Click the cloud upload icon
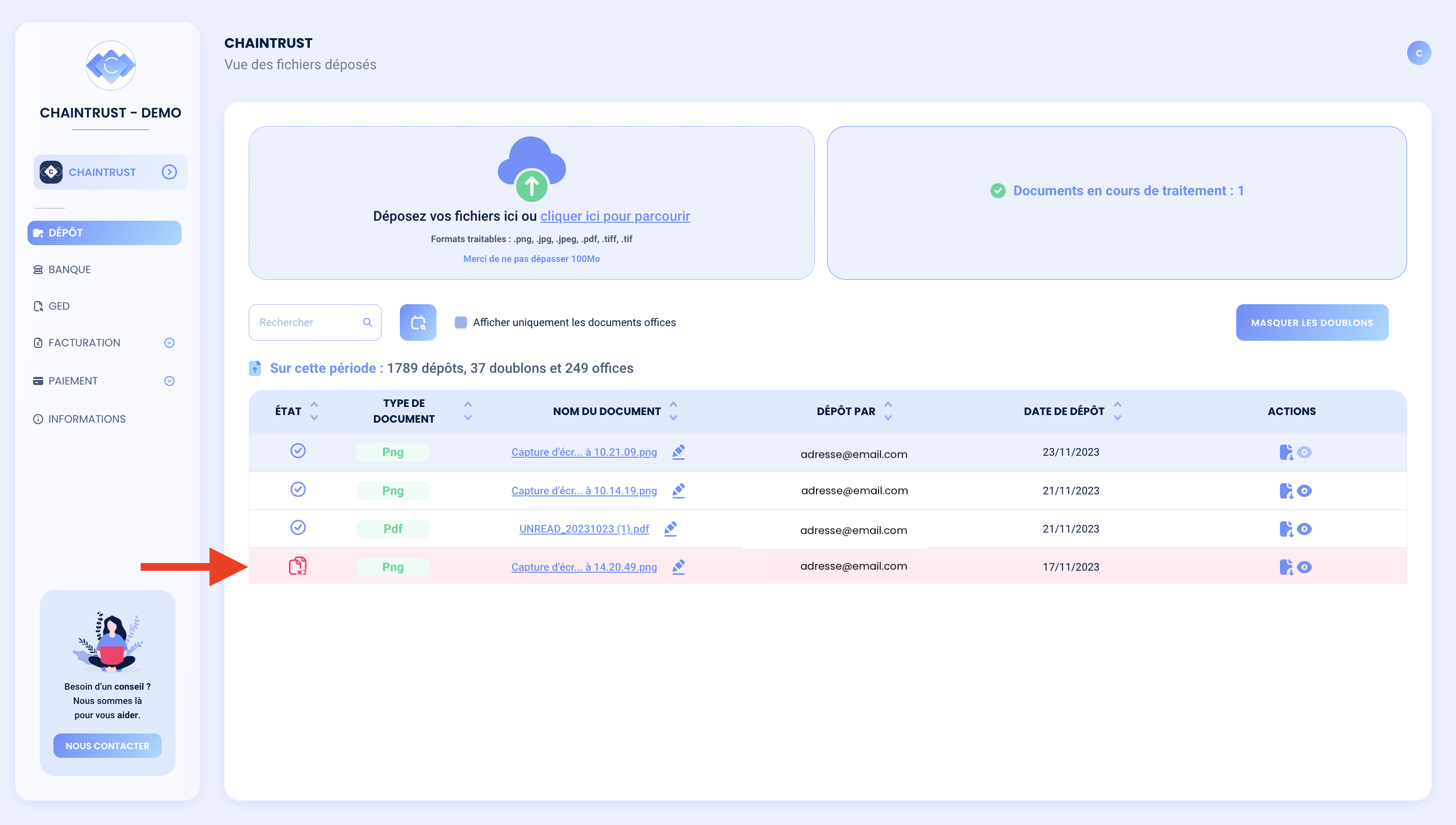Screen dimensions: 1456x825 click(532, 169)
